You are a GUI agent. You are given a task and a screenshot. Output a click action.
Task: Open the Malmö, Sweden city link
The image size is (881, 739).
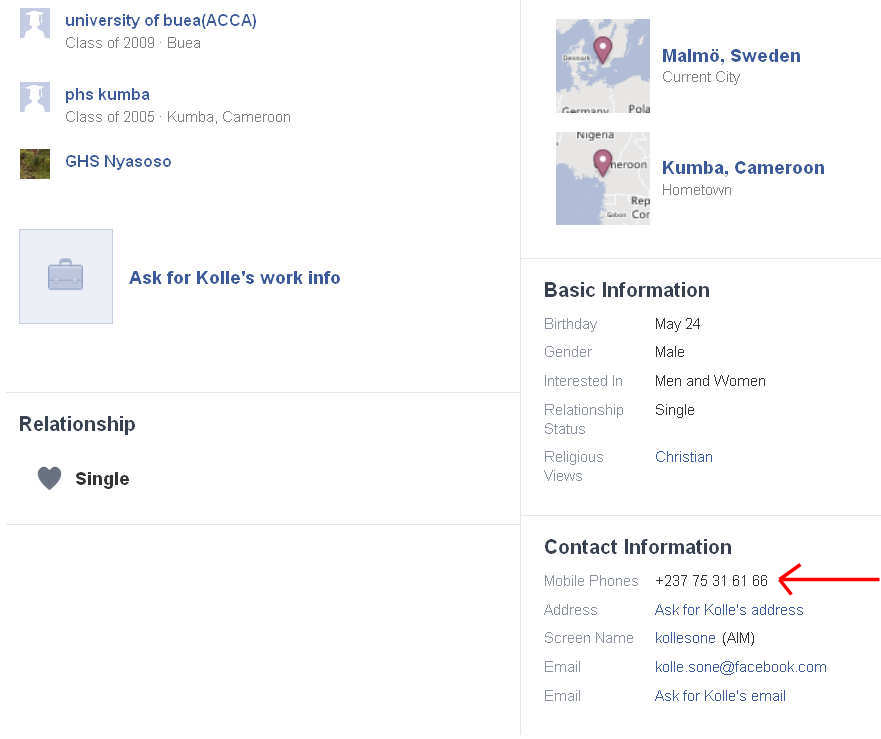(x=731, y=56)
